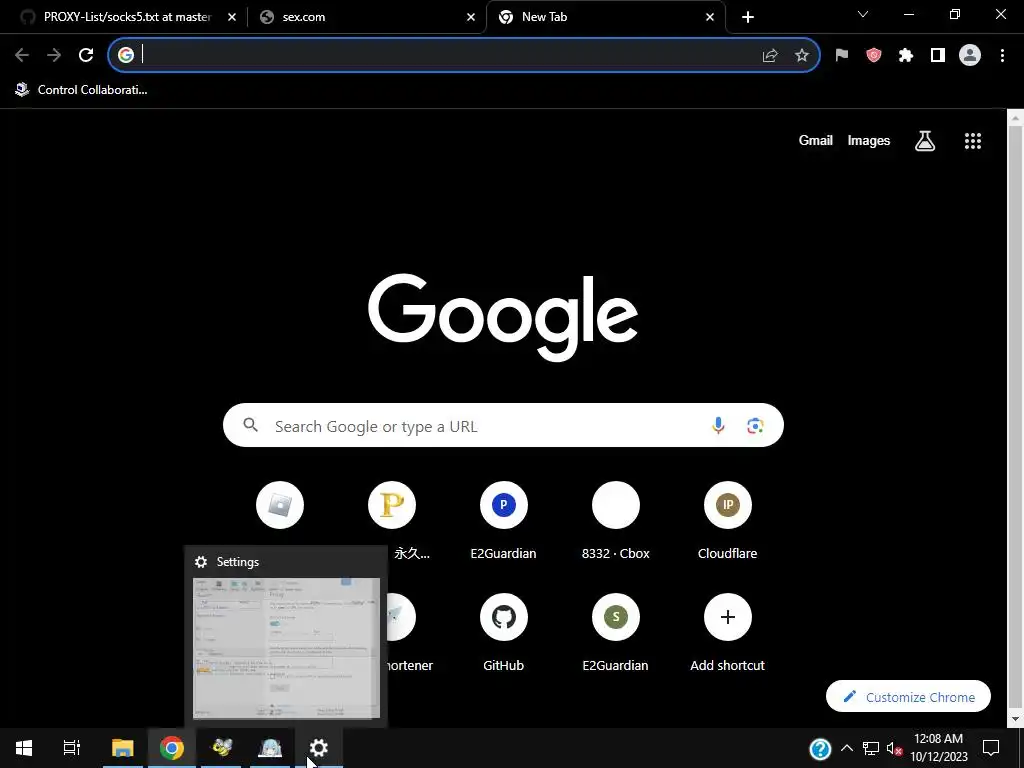Select the New Tab tab
This screenshot has height=768, width=1024.
pyautogui.click(x=605, y=17)
